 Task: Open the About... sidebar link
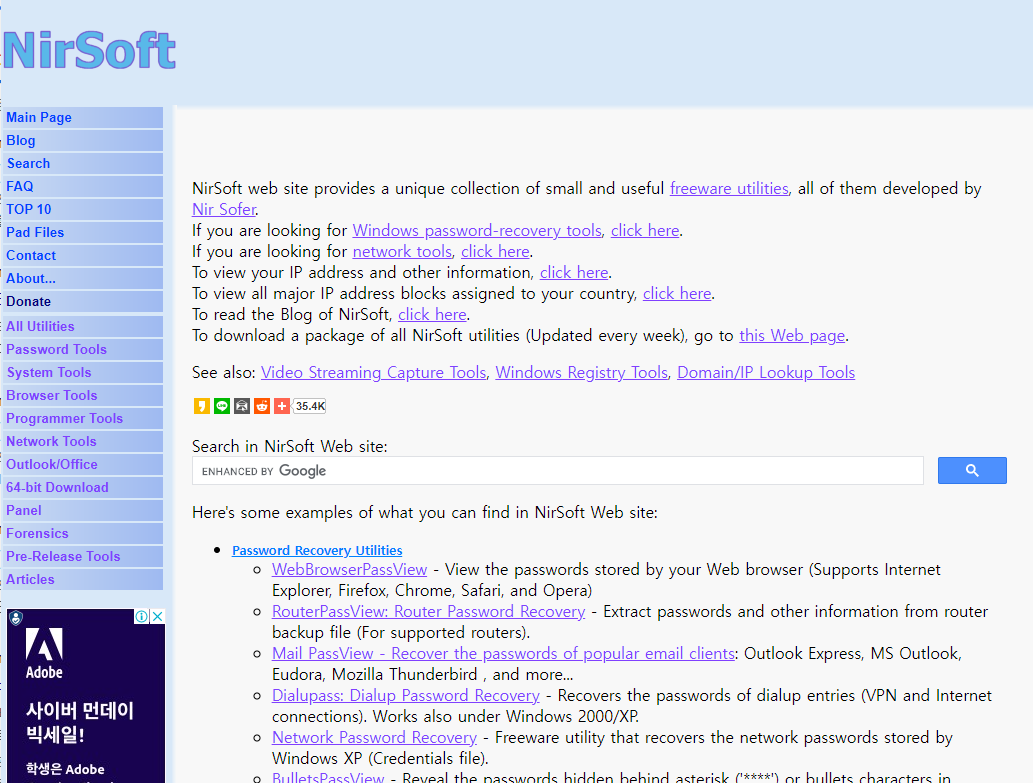pyautogui.click(x=83, y=279)
